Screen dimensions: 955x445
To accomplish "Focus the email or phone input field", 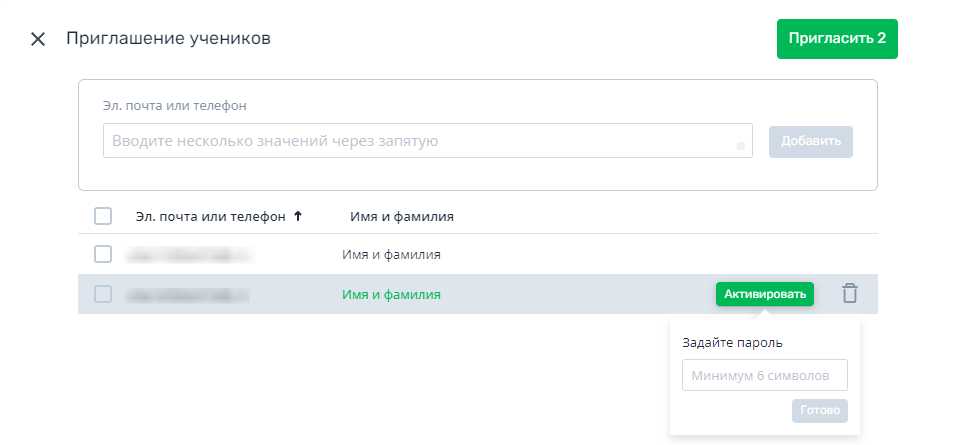I will [x=428, y=141].
